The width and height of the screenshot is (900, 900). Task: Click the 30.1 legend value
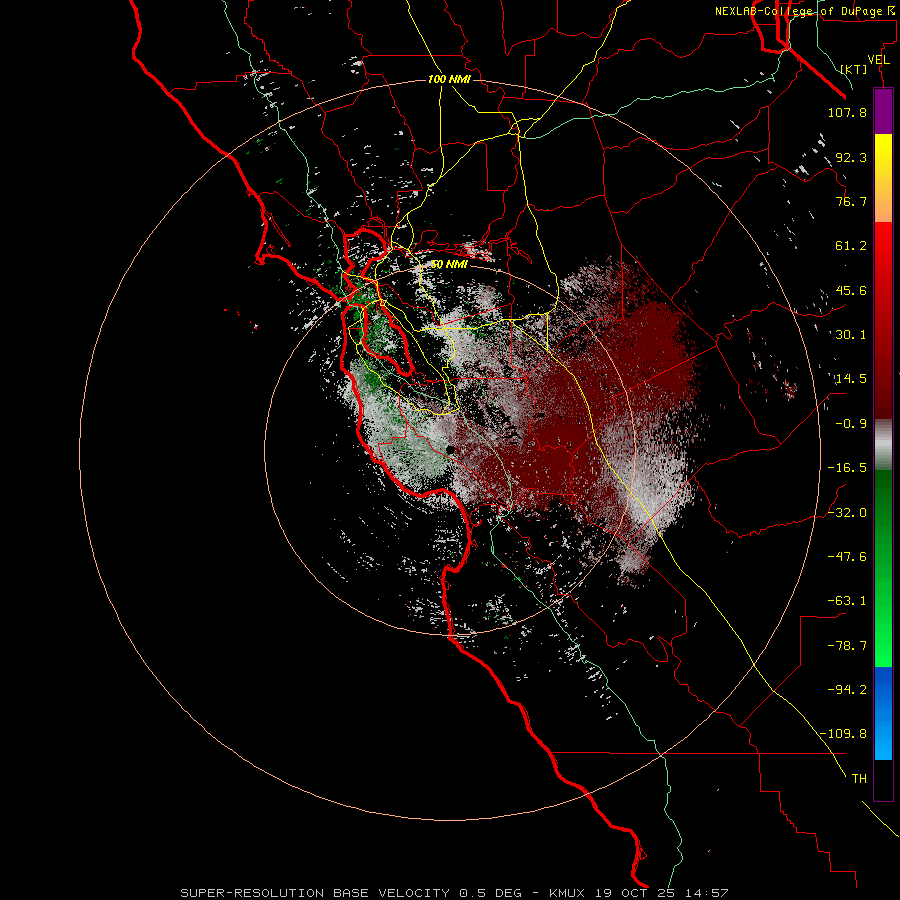(x=851, y=335)
